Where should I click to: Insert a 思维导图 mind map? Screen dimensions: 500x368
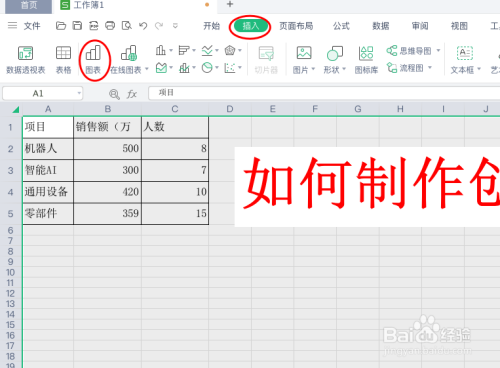(413, 51)
